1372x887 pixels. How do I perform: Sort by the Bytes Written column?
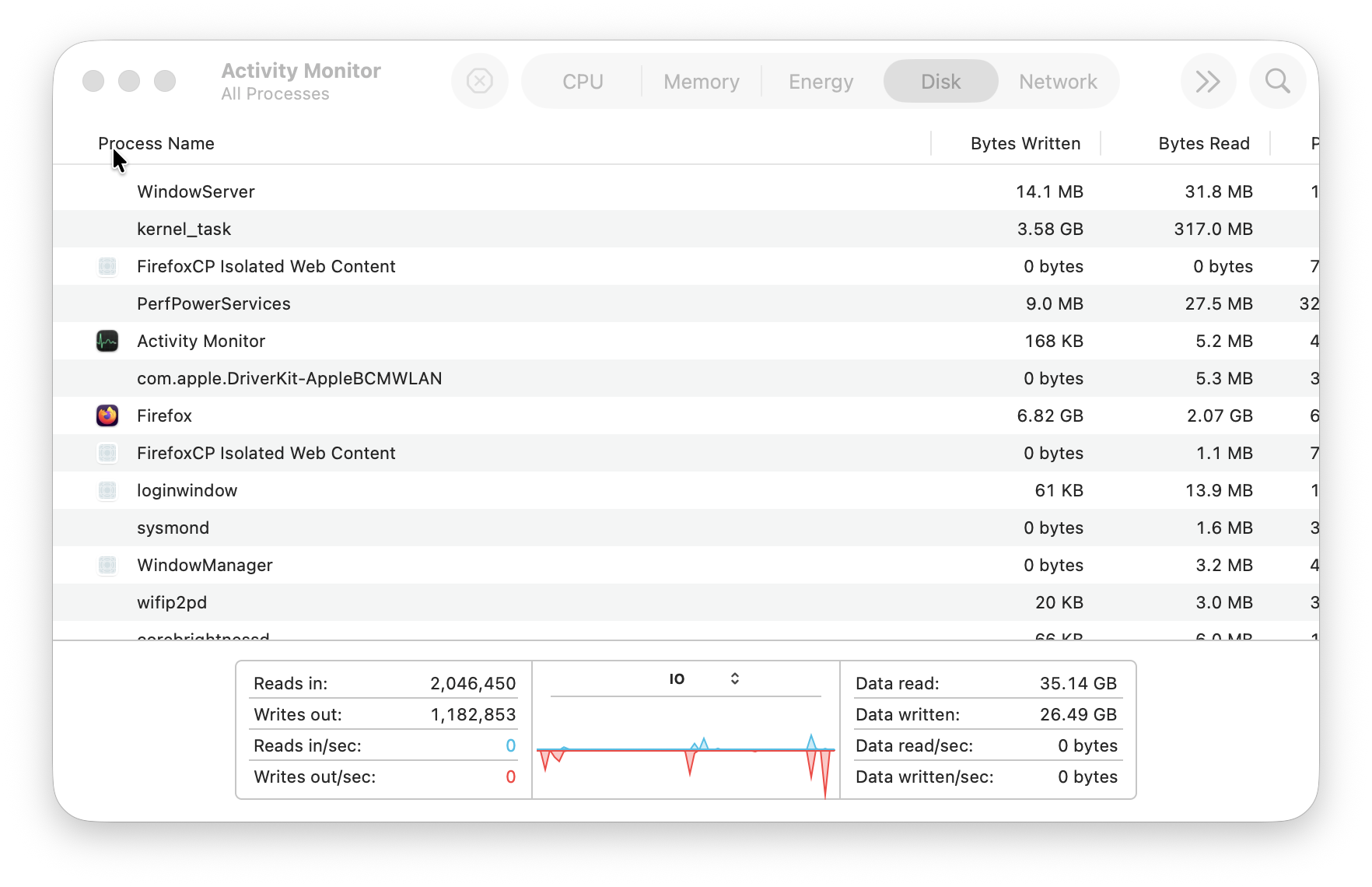point(1025,143)
